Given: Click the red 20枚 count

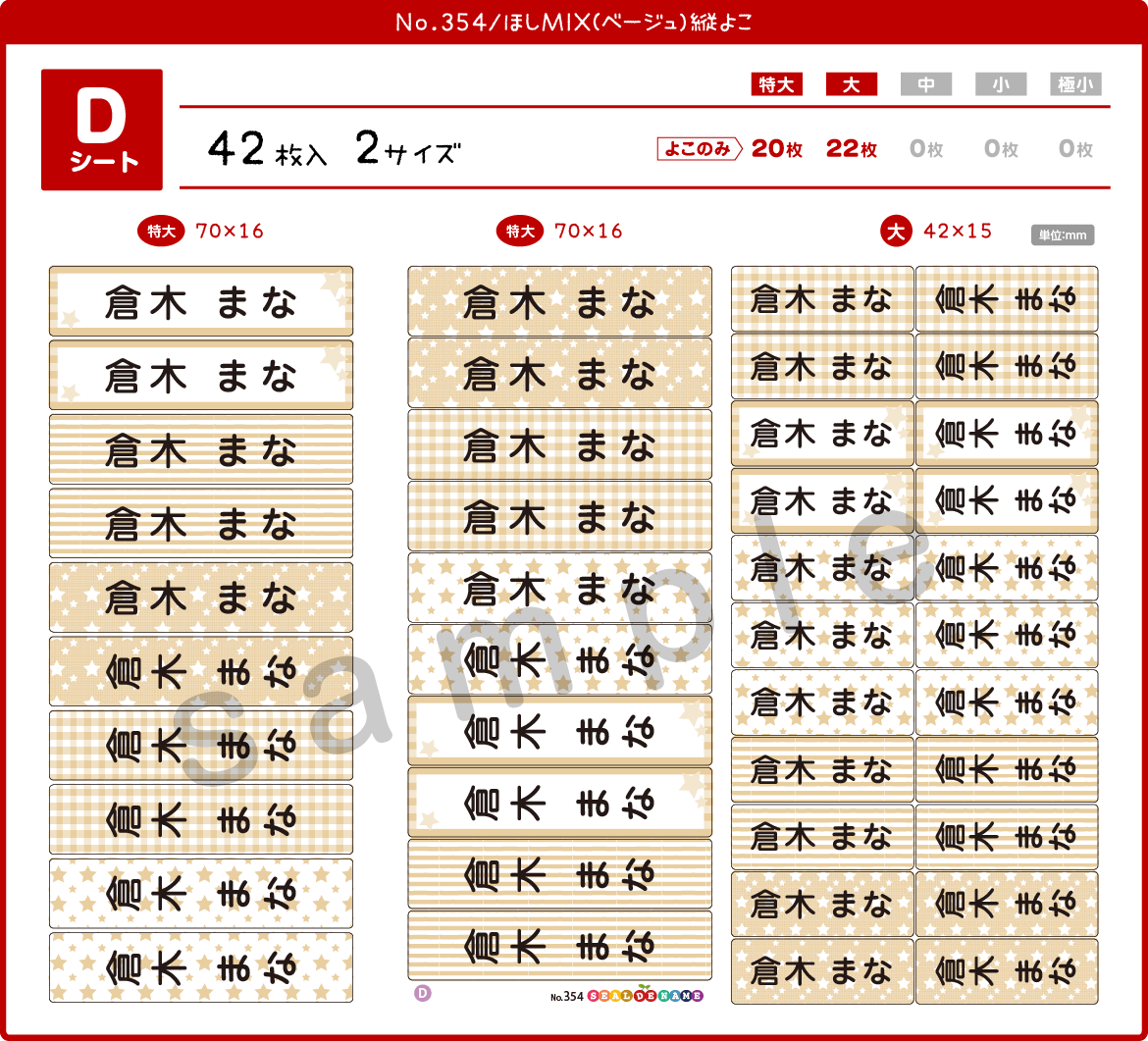Looking at the screenshot, I should tap(777, 148).
